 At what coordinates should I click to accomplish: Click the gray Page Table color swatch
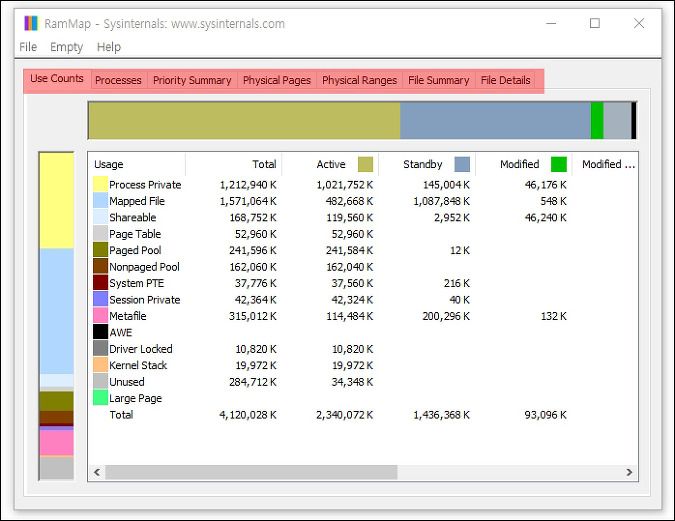click(100, 233)
